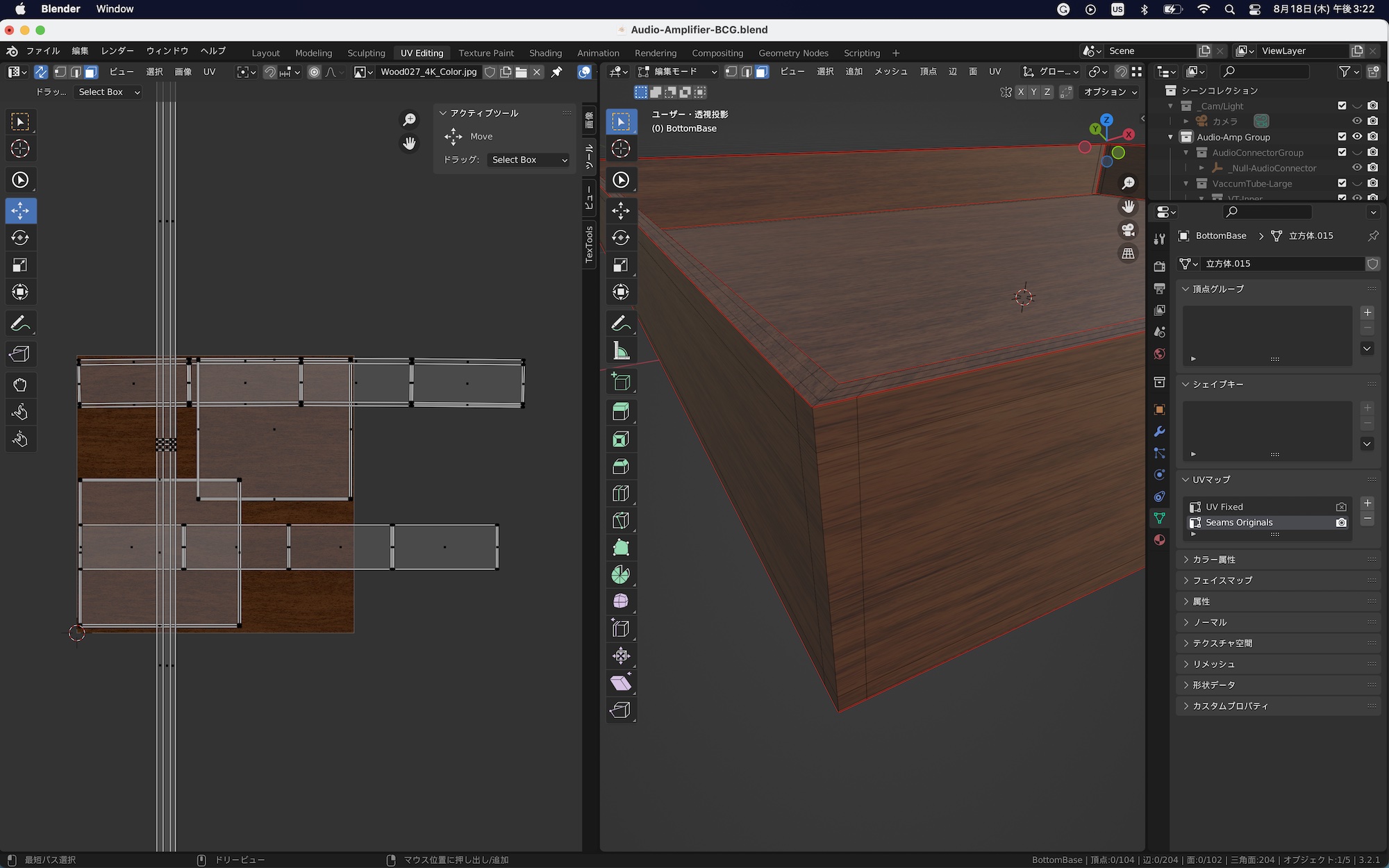Select the Grab tool in UV editor
Viewport: 1389px width, 868px height.
pos(20,385)
